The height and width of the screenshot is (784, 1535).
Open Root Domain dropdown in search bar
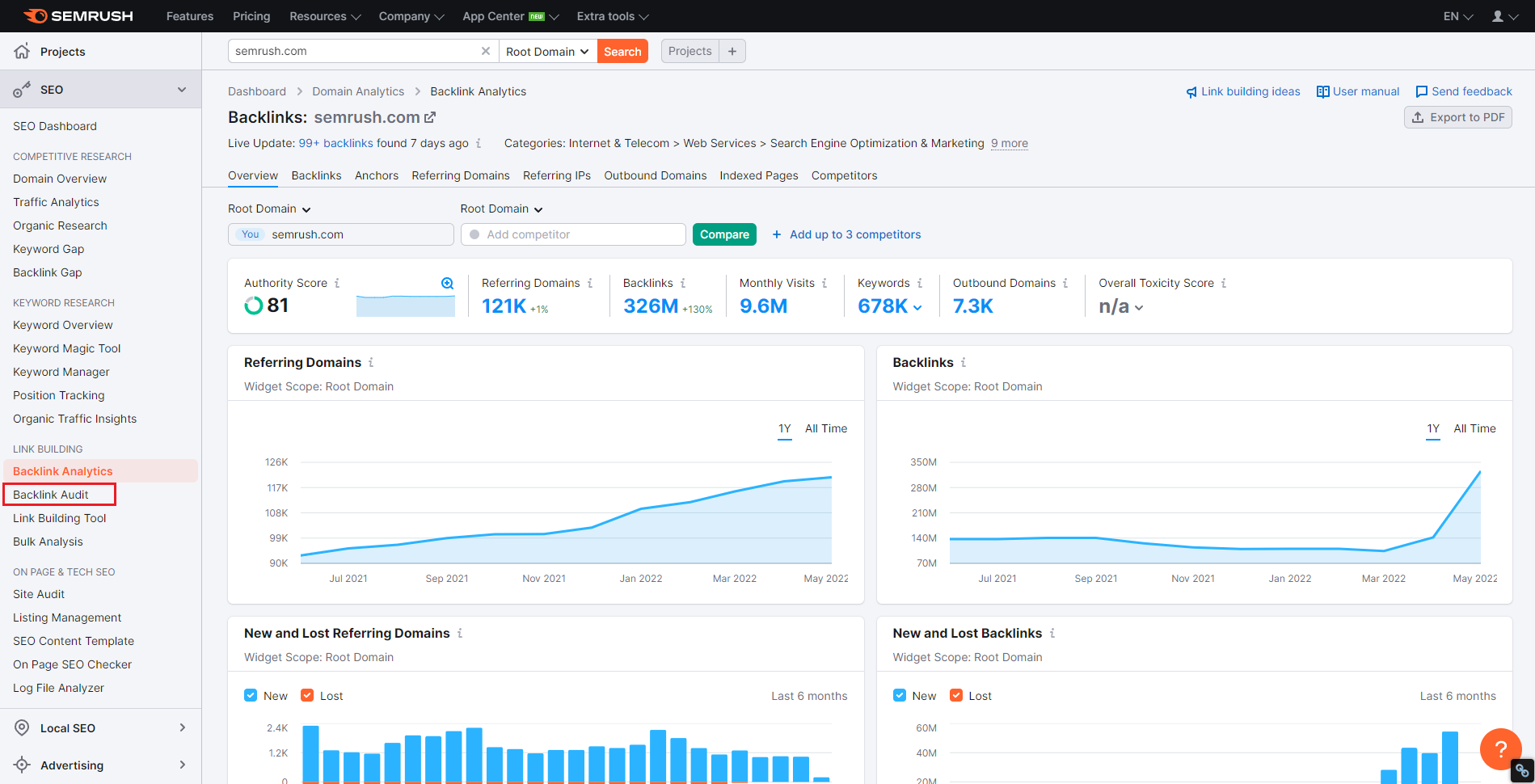click(x=548, y=51)
